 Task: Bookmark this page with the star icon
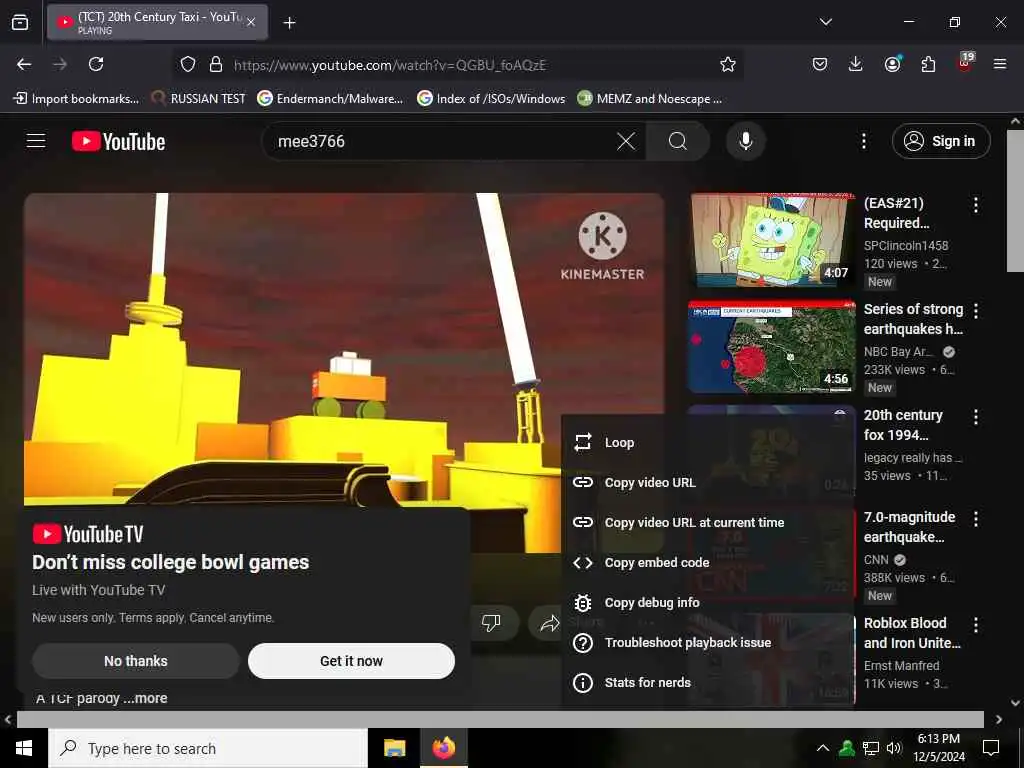pos(728,64)
